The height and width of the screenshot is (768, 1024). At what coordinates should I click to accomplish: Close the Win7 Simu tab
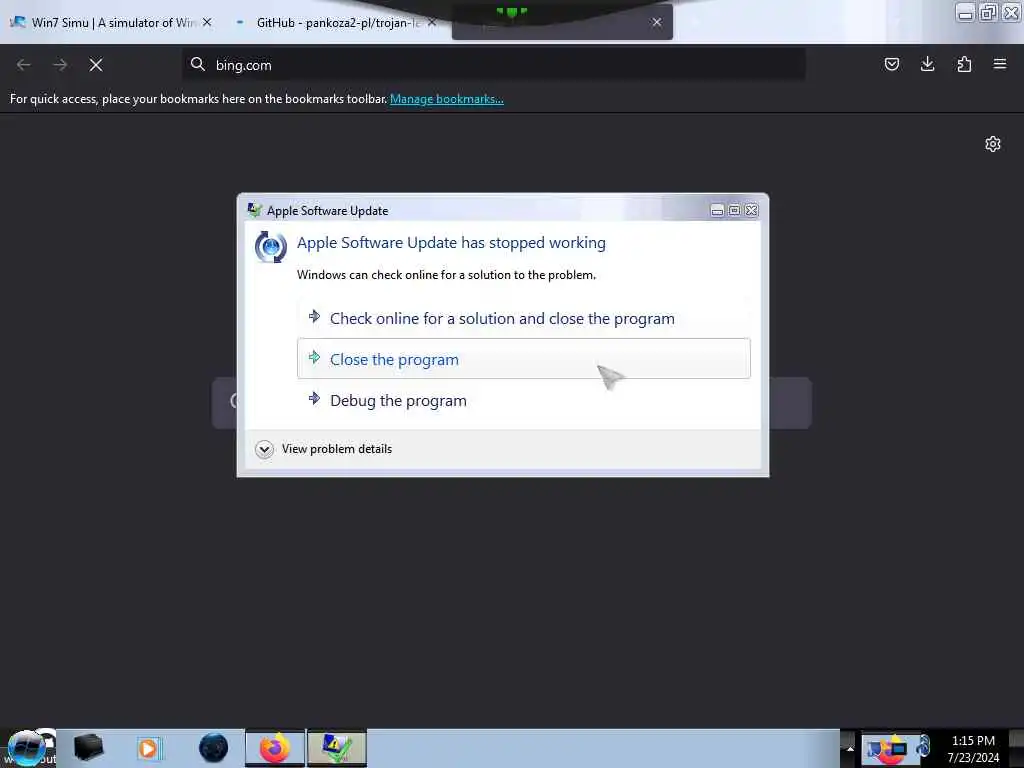(x=207, y=22)
